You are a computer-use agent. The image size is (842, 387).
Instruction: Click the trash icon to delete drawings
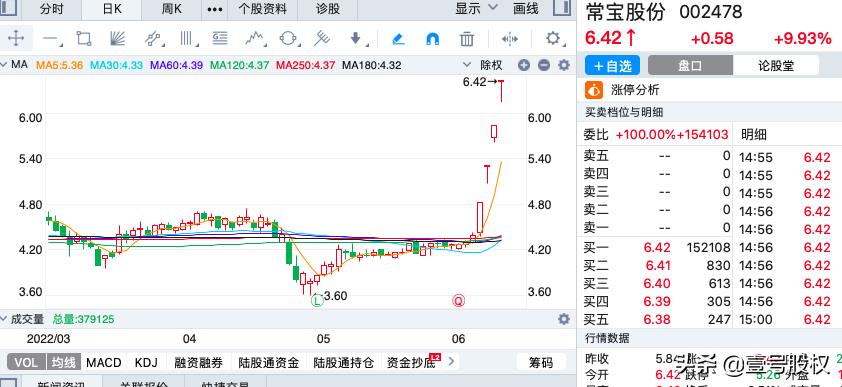tap(467, 39)
